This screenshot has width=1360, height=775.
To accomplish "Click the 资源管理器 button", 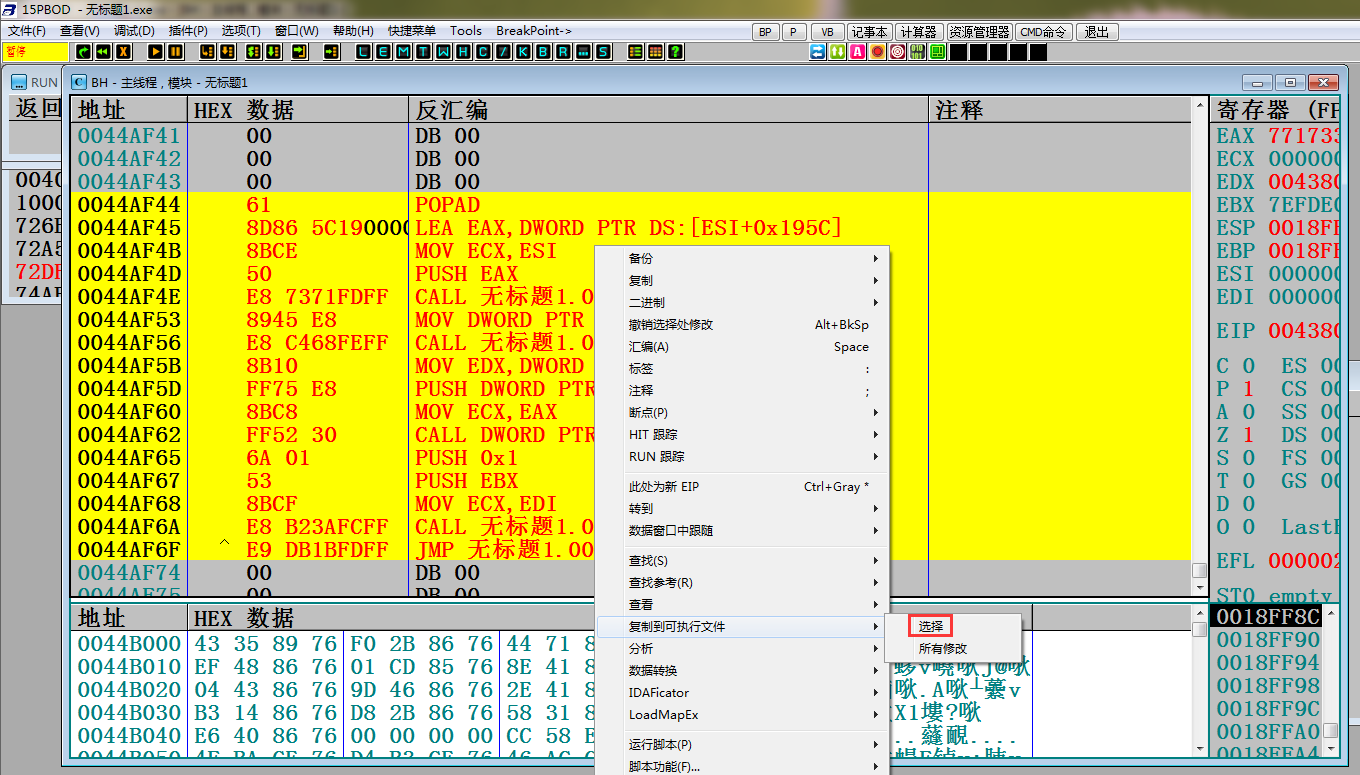I will coord(980,32).
